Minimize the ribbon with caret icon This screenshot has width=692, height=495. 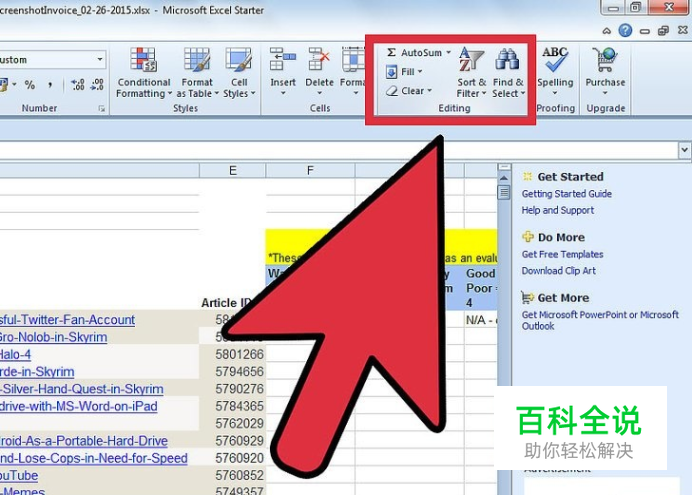pos(607,31)
